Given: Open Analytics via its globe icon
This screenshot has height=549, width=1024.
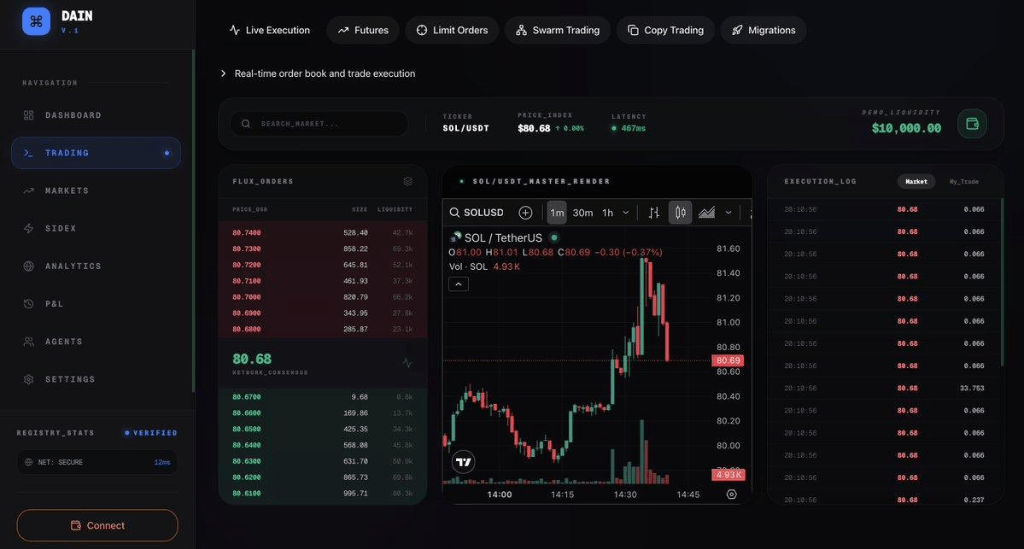Looking at the screenshot, I should (x=29, y=266).
